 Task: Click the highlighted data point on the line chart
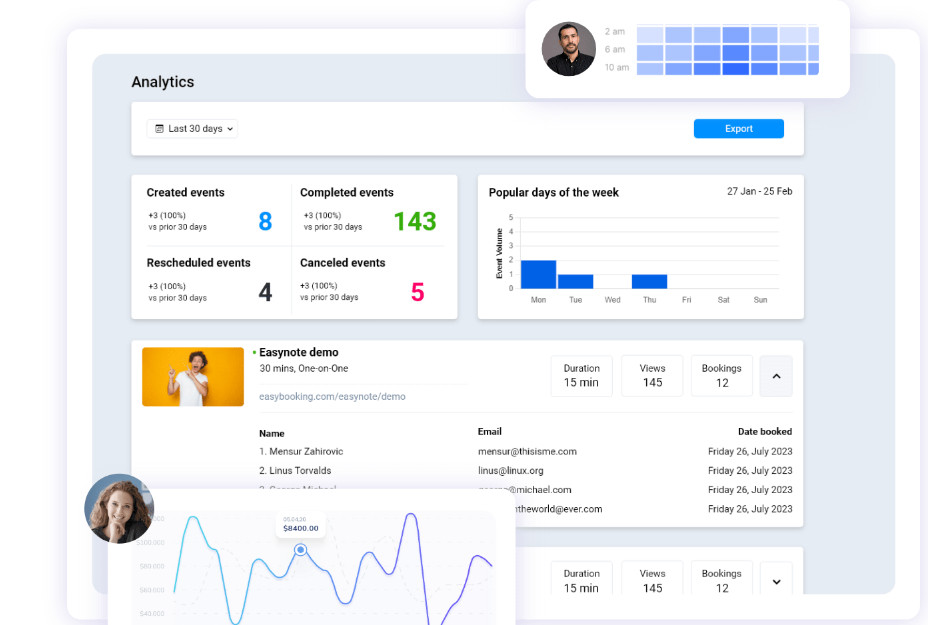tap(301, 550)
